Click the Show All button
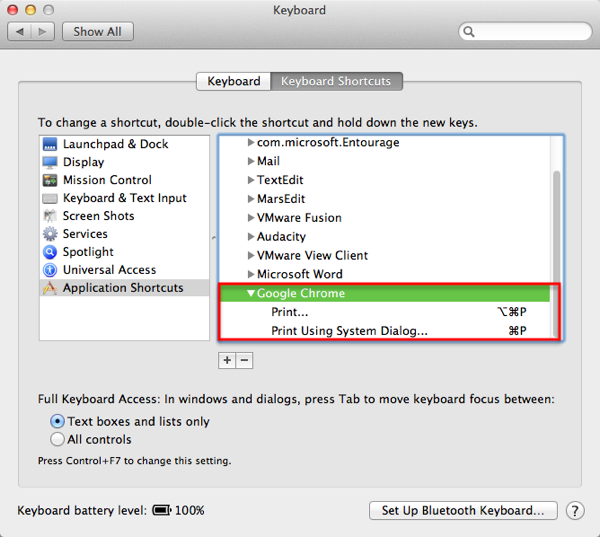The width and height of the screenshot is (600, 537). (98, 31)
